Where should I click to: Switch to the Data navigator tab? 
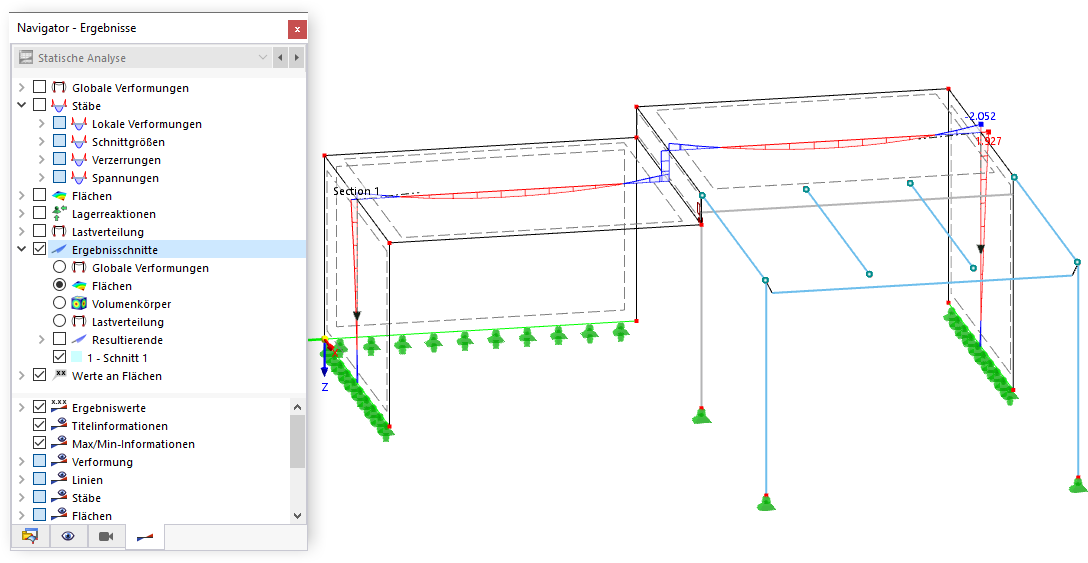pyautogui.click(x=30, y=537)
